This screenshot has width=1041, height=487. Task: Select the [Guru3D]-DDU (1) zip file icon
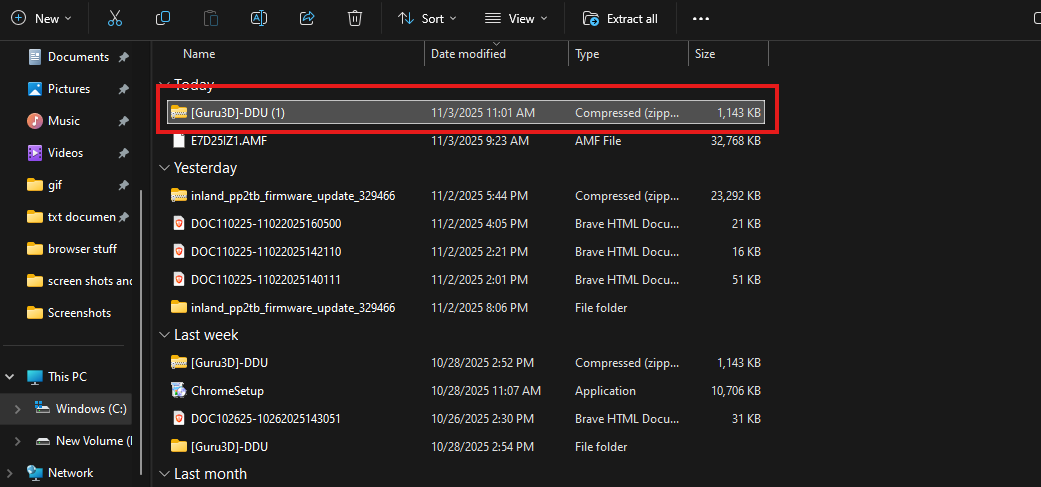179,113
